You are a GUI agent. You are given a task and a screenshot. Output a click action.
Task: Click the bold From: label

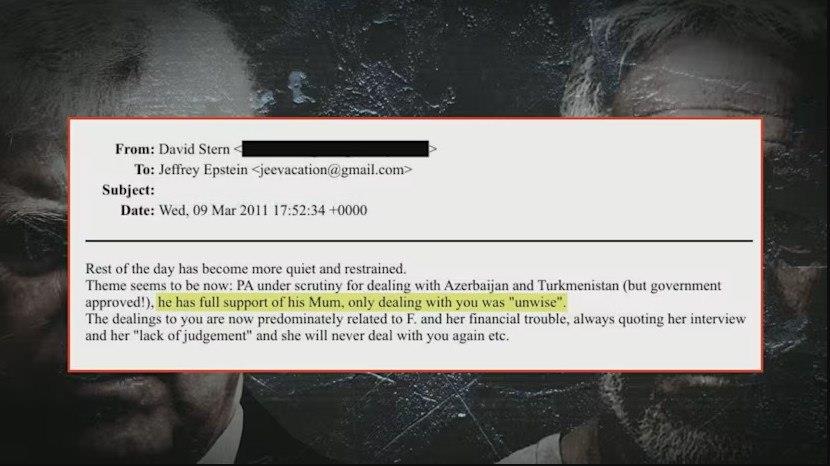coord(134,149)
